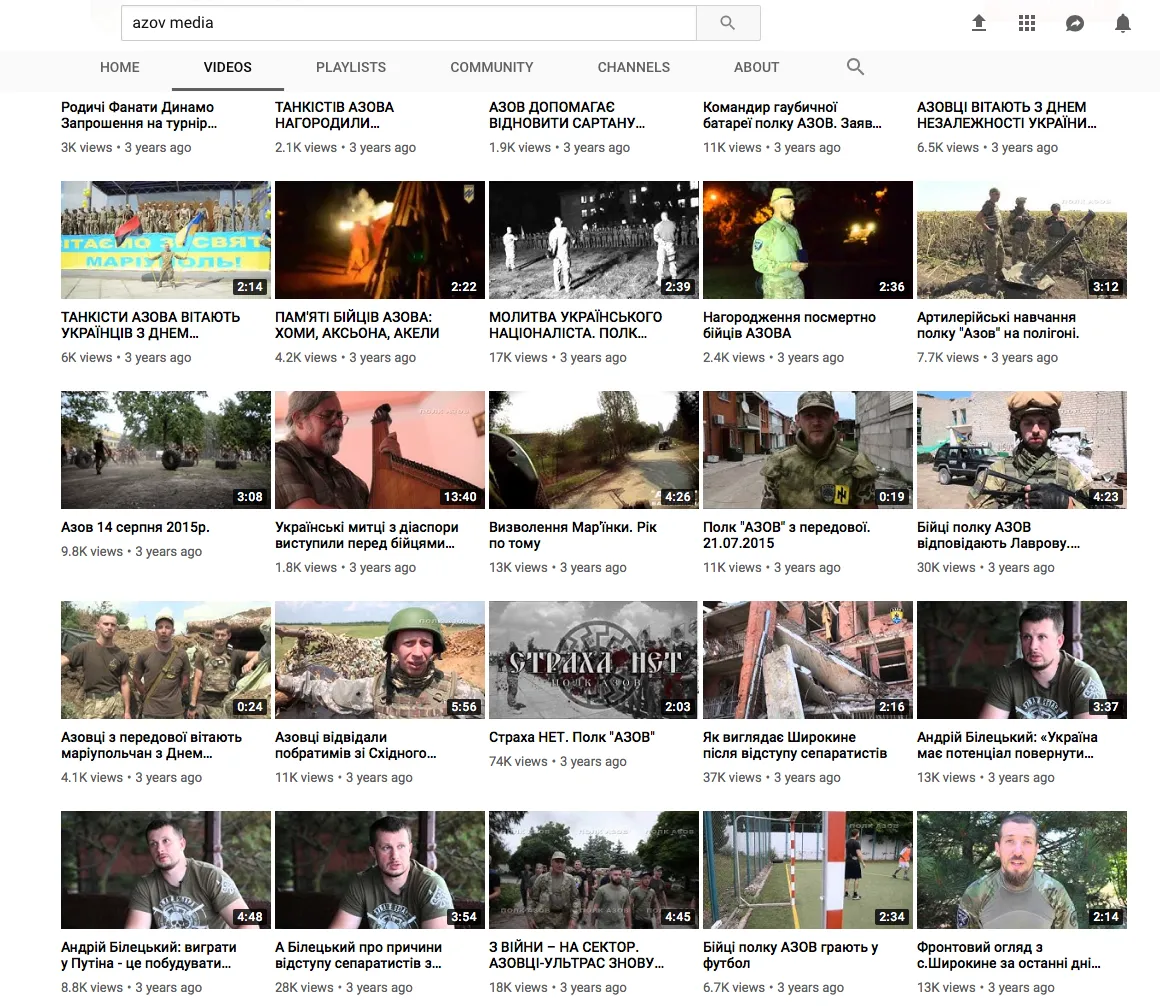
Task: Click the upload video icon
Action: [x=979, y=23]
